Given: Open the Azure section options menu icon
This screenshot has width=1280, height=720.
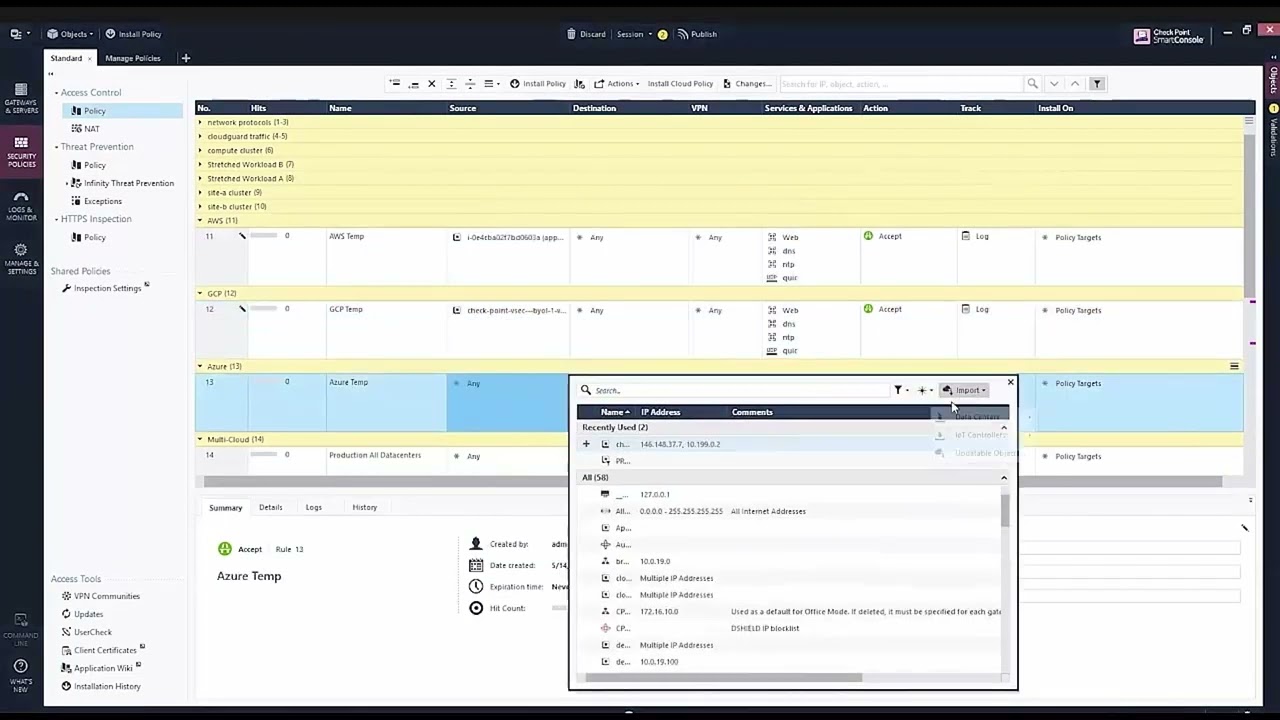Looking at the screenshot, I should (x=1234, y=367).
